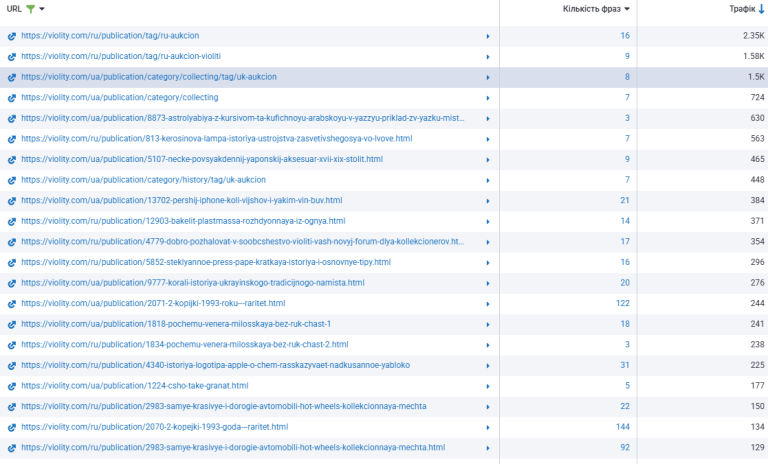Open external link icon for ru-aukcion-violiti row

coord(12,56)
